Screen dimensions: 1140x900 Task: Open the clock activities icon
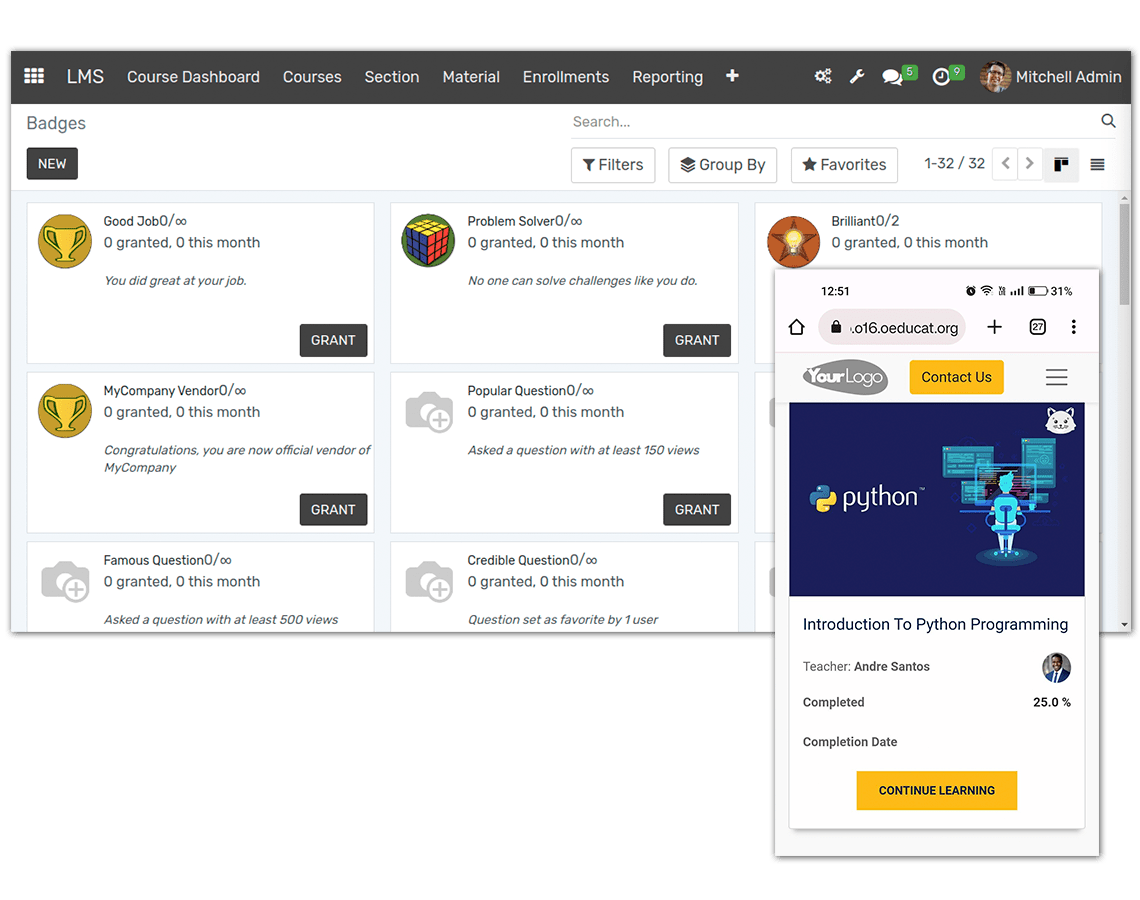pos(941,77)
